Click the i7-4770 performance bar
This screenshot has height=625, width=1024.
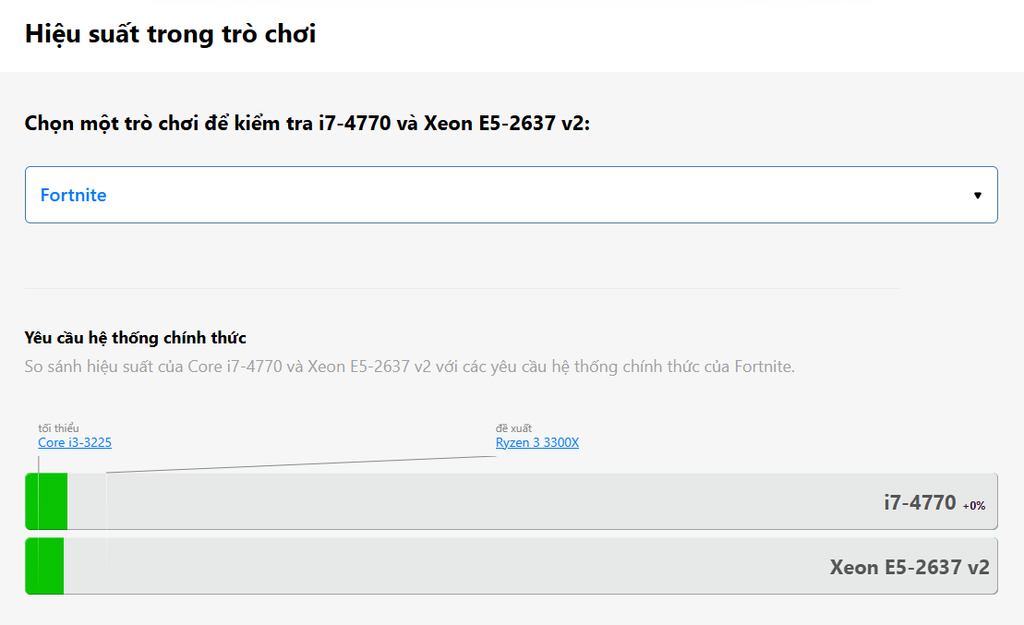511,502
